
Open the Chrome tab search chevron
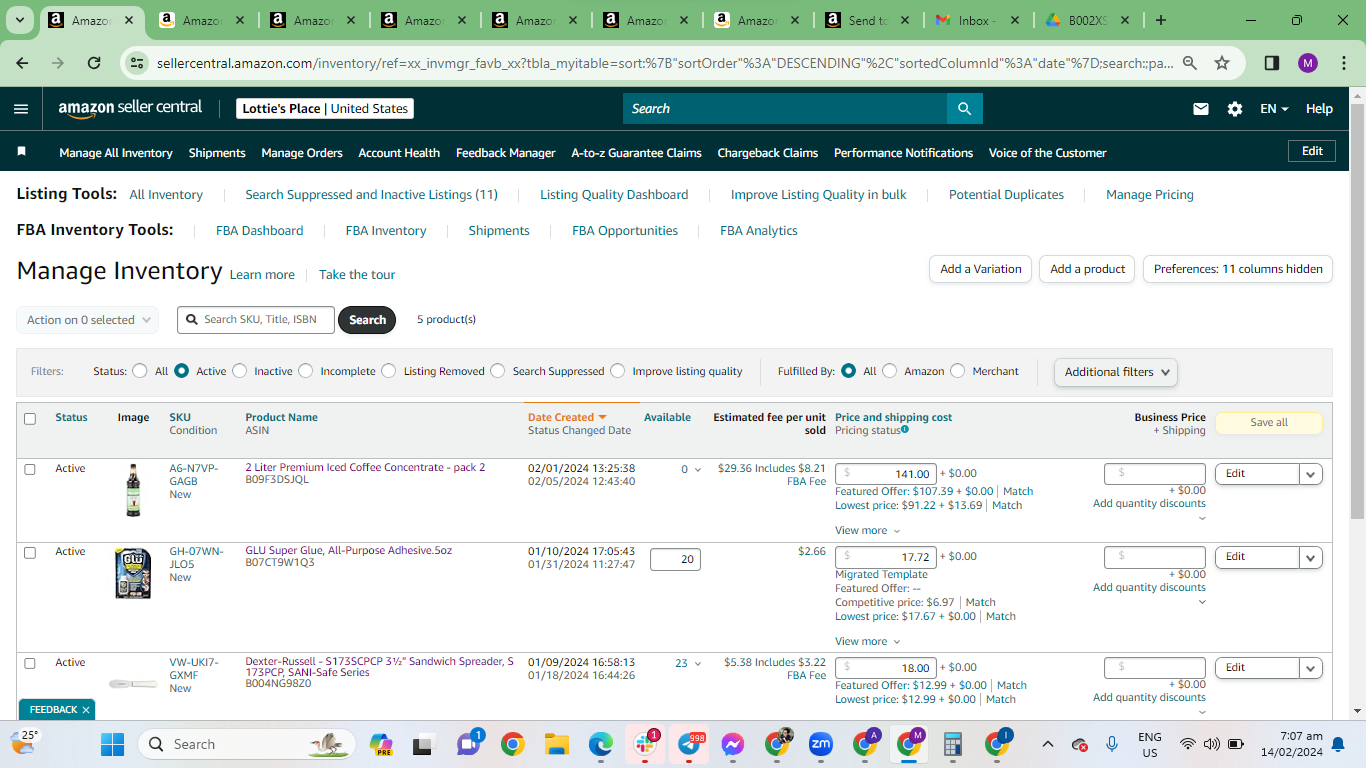(x=20, y=20)
